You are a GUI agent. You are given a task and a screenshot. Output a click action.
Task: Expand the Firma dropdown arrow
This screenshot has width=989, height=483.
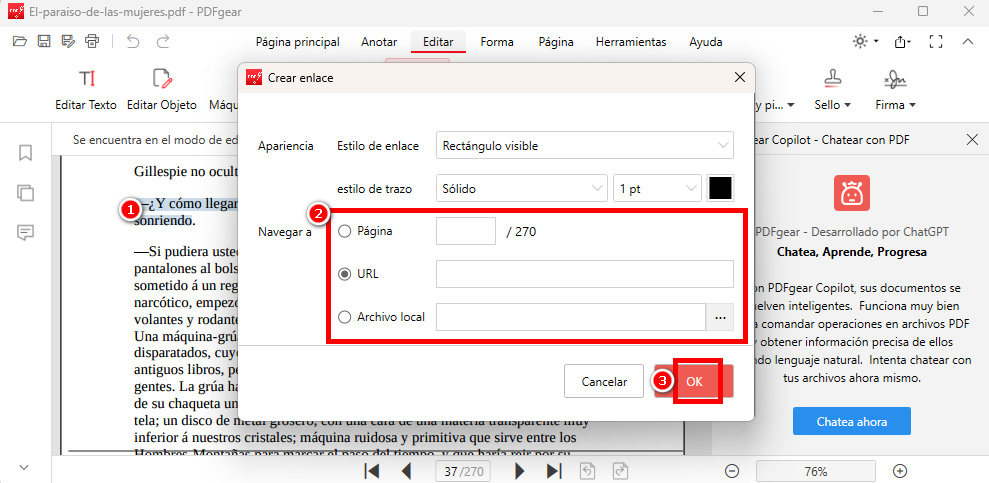pyautogui.click(x=912, y=105)
